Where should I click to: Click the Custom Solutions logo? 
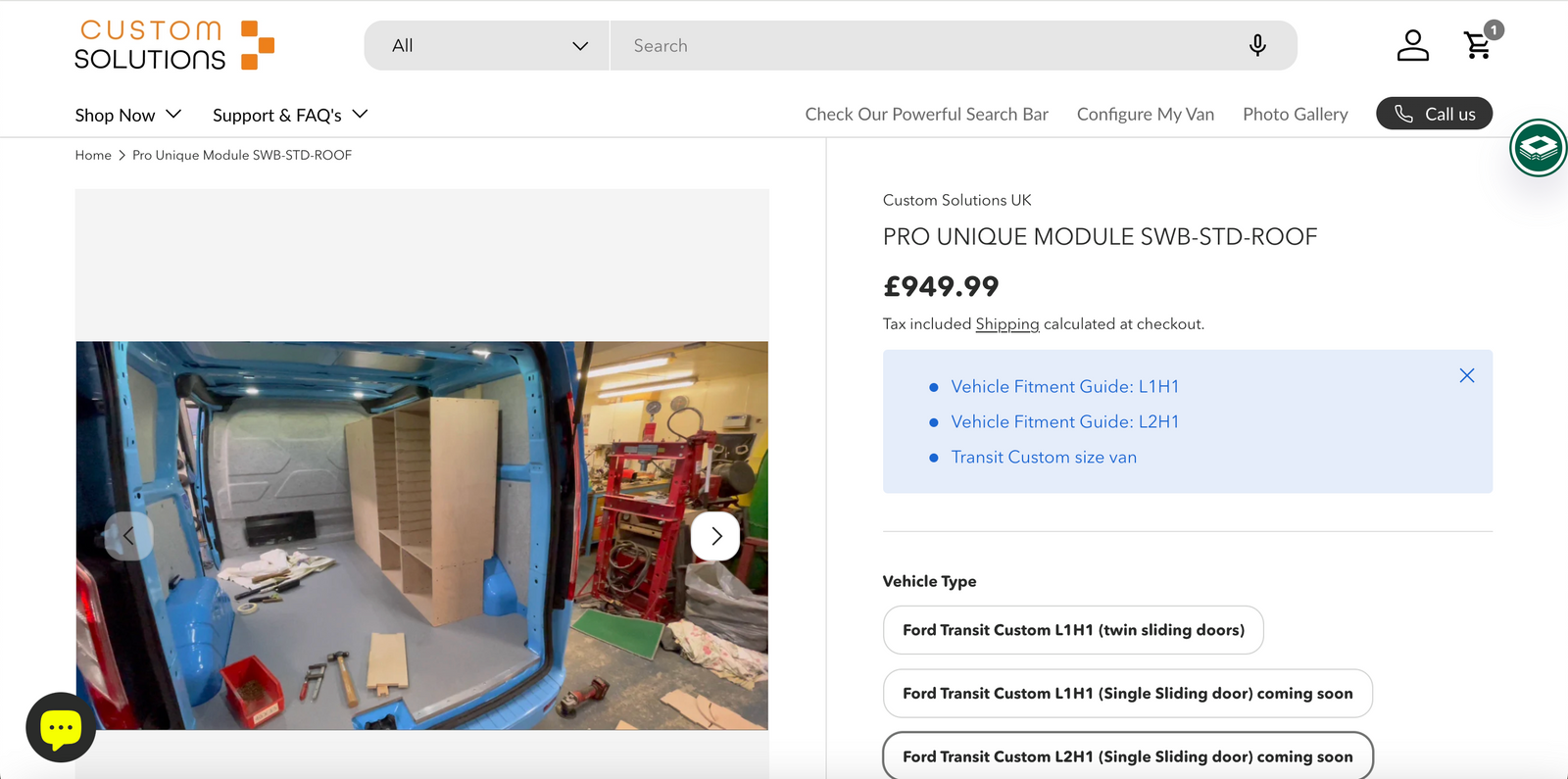[174, 45]
